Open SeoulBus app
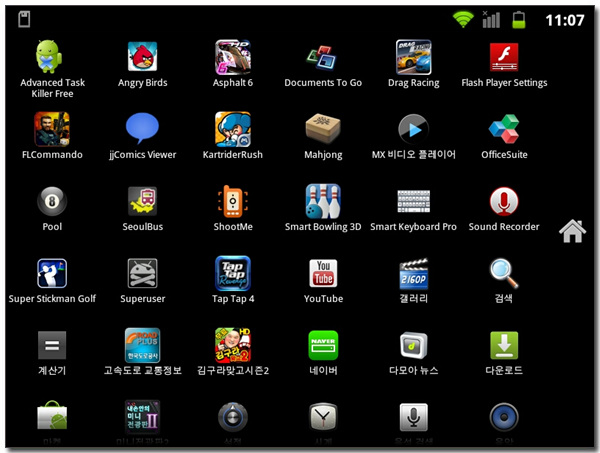600x453 pixels. click(142, 209)
